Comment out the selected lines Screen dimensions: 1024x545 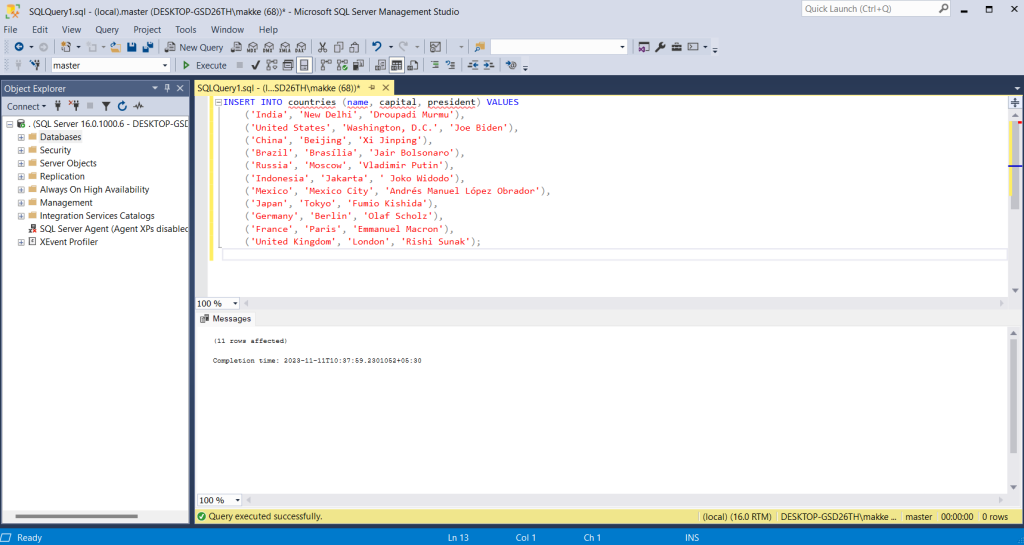434,65
